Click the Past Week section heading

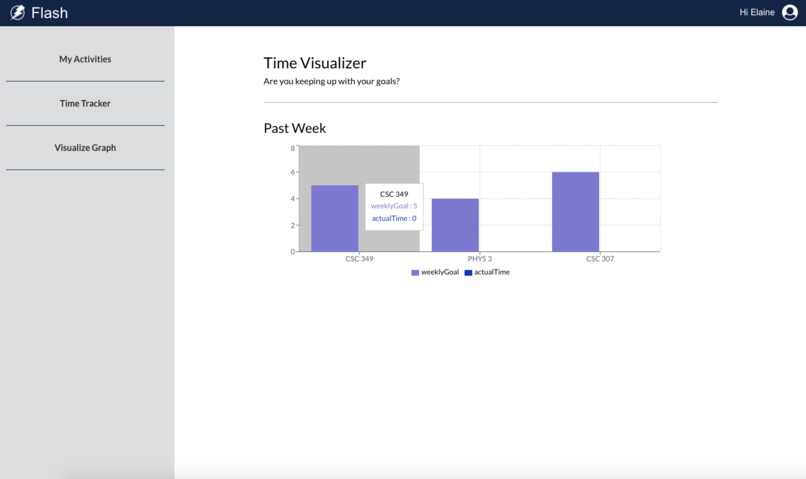pyautogui.click(x=295, y=128)
